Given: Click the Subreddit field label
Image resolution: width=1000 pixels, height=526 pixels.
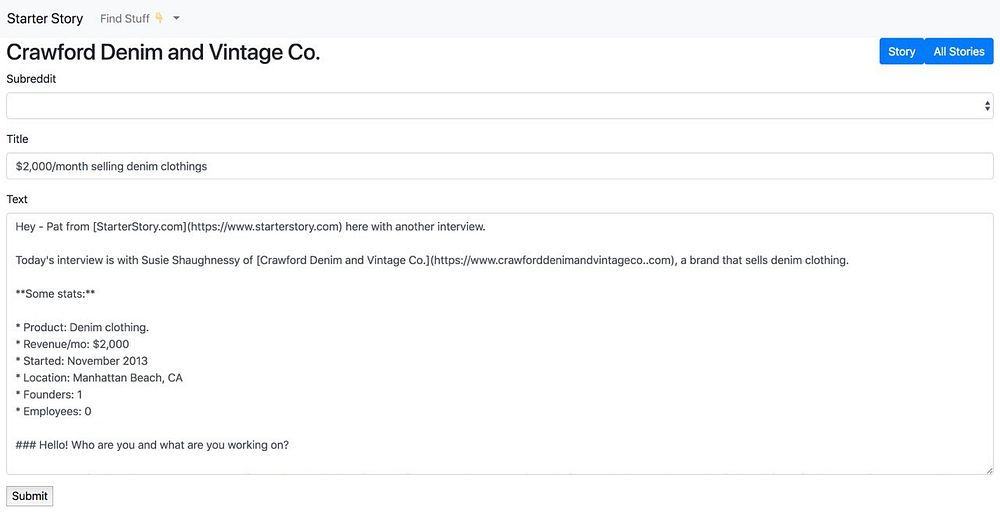Looking at the screenshot, I should click(x=38, y=79).
